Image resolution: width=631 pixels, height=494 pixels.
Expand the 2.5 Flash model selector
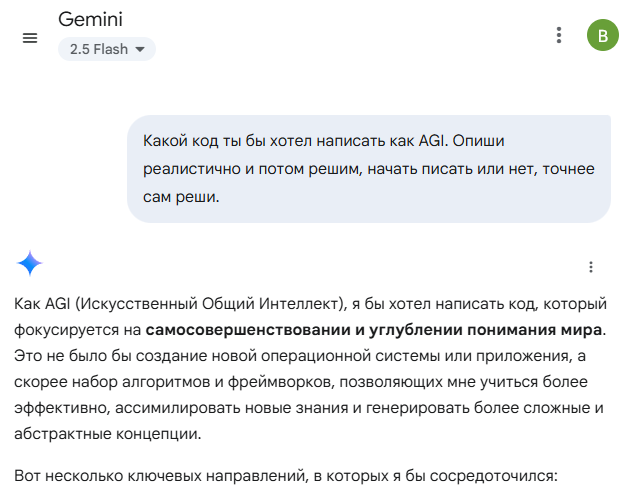(x=107, y=49)
